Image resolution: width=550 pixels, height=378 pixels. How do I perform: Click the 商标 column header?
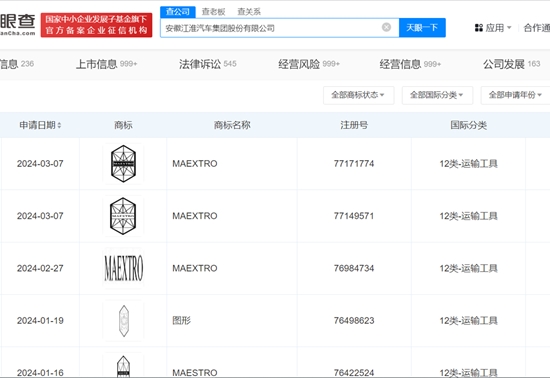(123, 125)
